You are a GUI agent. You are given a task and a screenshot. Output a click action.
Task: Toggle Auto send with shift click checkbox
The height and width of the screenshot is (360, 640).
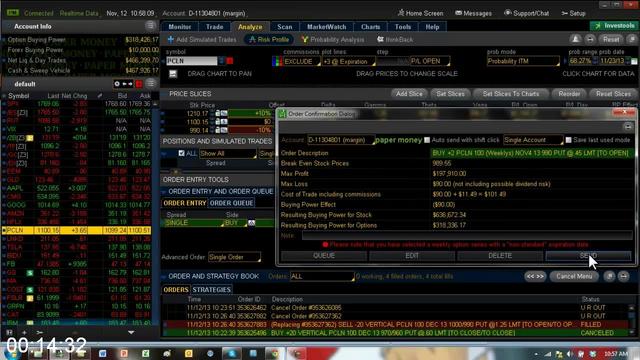coord(427,140)
